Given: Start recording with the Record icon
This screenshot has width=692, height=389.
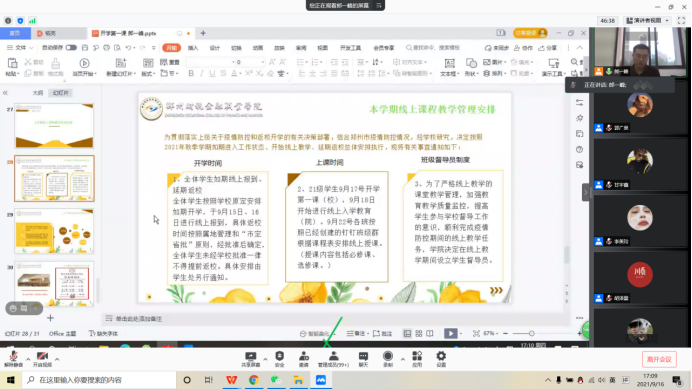Looking at the screenshot, I should 388,359.
